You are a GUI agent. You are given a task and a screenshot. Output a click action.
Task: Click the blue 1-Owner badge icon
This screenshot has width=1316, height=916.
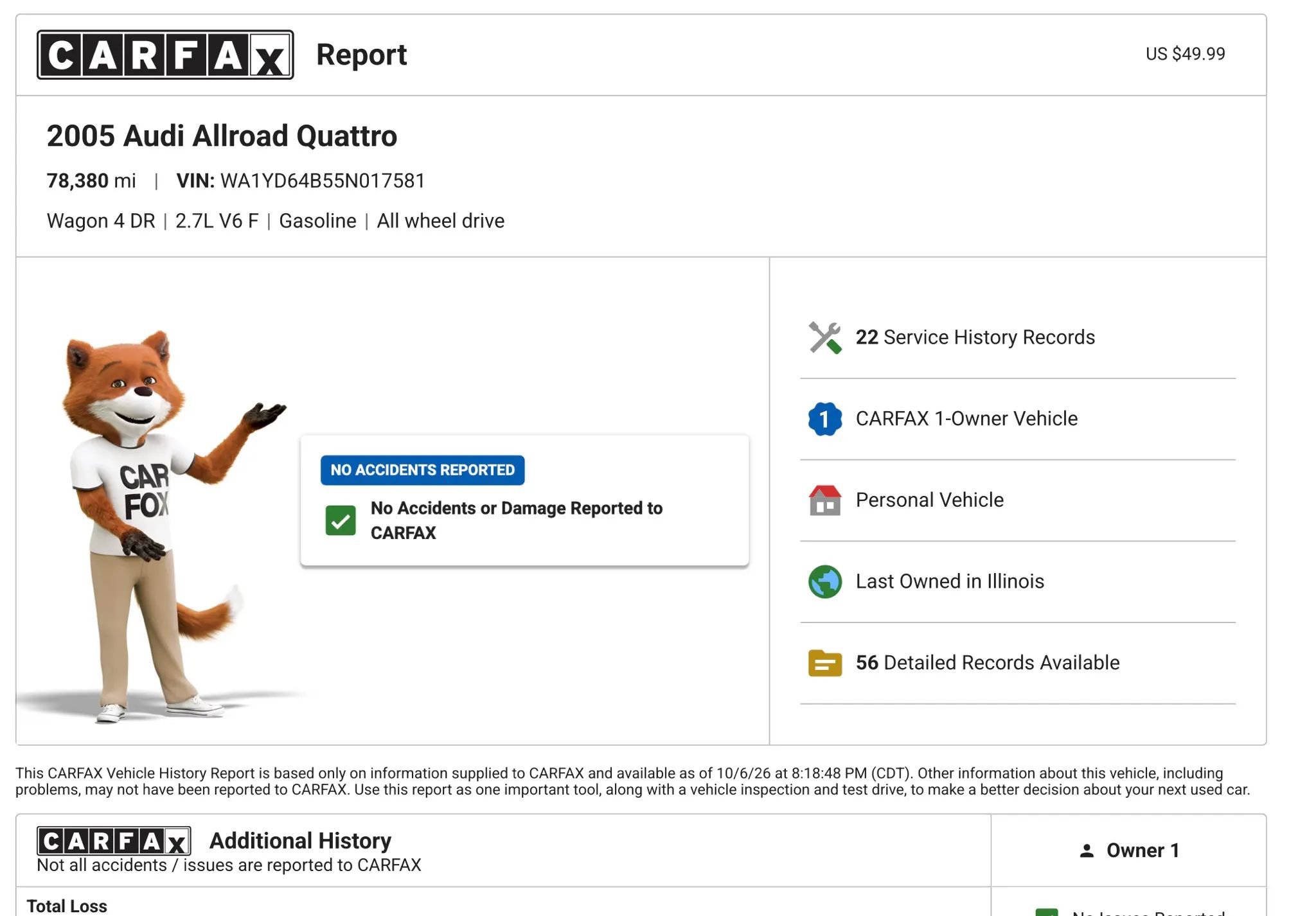825,419
